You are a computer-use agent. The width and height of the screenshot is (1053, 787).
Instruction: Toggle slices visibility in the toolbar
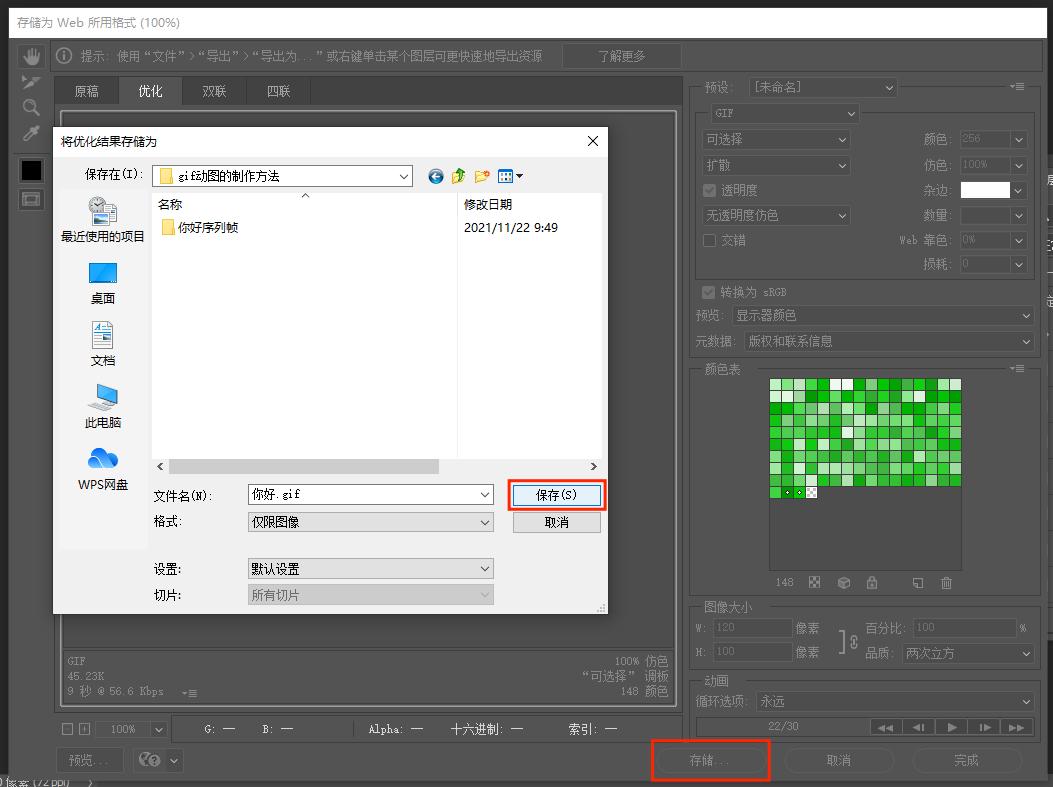[31, 199]
